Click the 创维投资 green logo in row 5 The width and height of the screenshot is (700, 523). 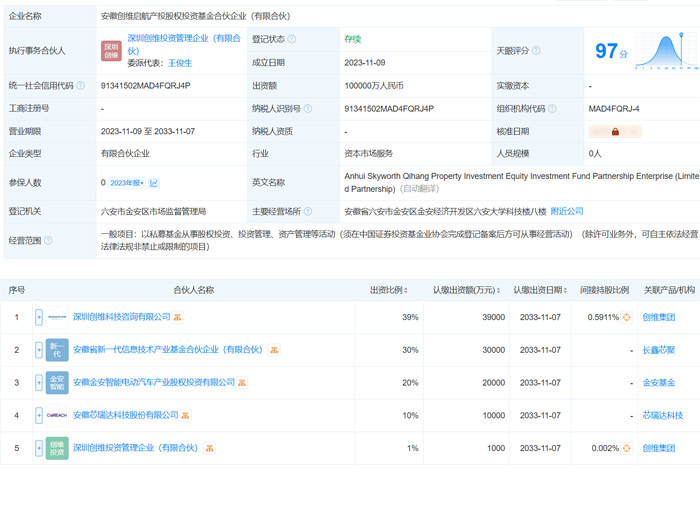coord(57,448)
